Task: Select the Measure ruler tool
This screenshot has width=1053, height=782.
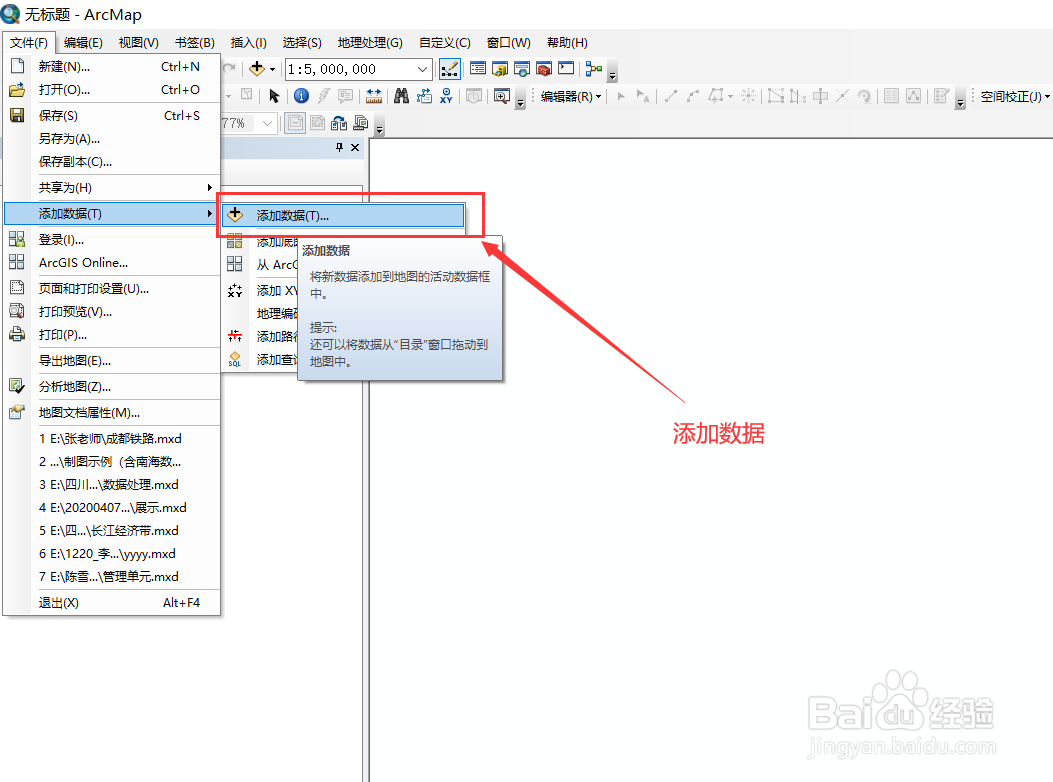Action: pos(374,96)
